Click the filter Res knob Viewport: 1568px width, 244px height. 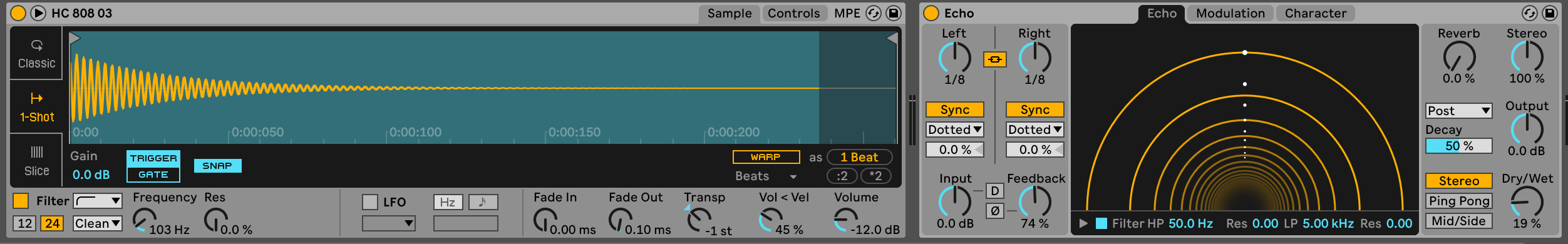pos(216,220)
